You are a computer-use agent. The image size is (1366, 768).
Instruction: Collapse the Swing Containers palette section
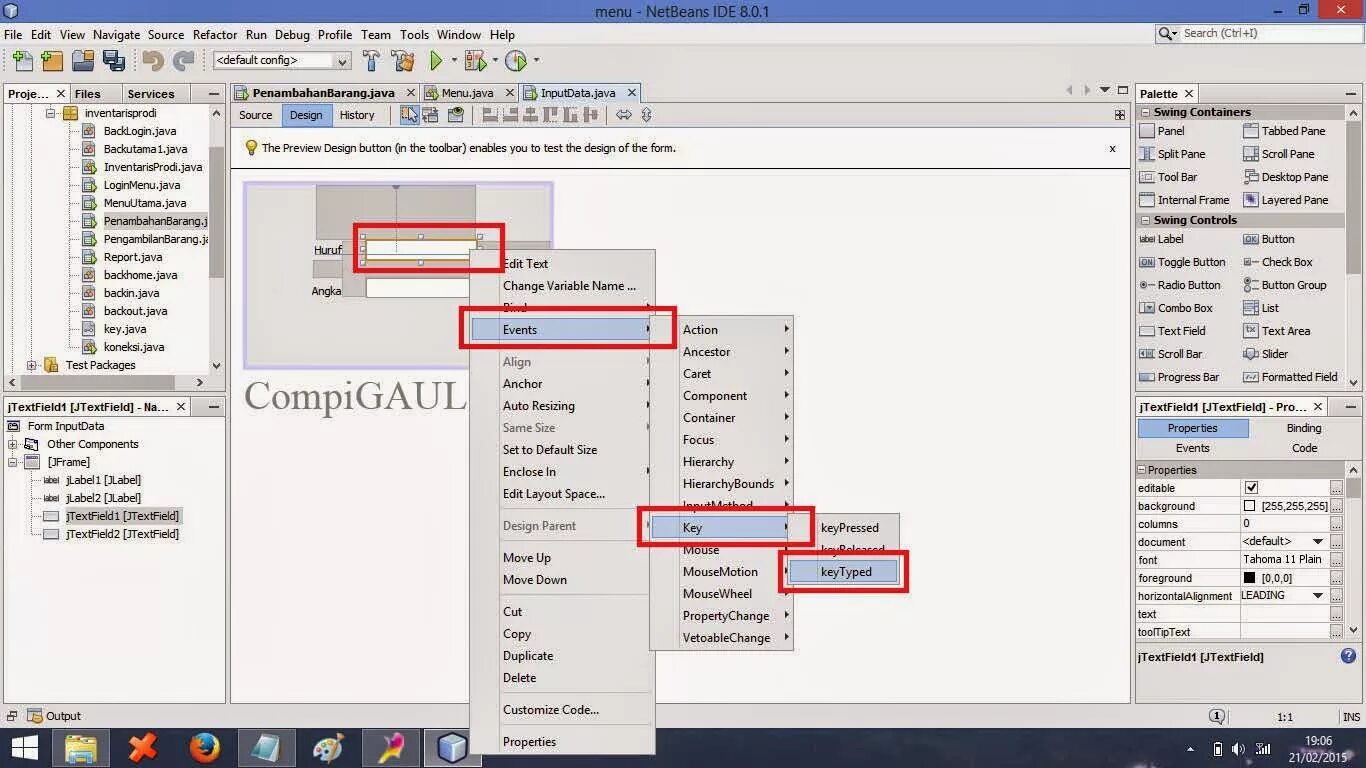click(1146, 112)
